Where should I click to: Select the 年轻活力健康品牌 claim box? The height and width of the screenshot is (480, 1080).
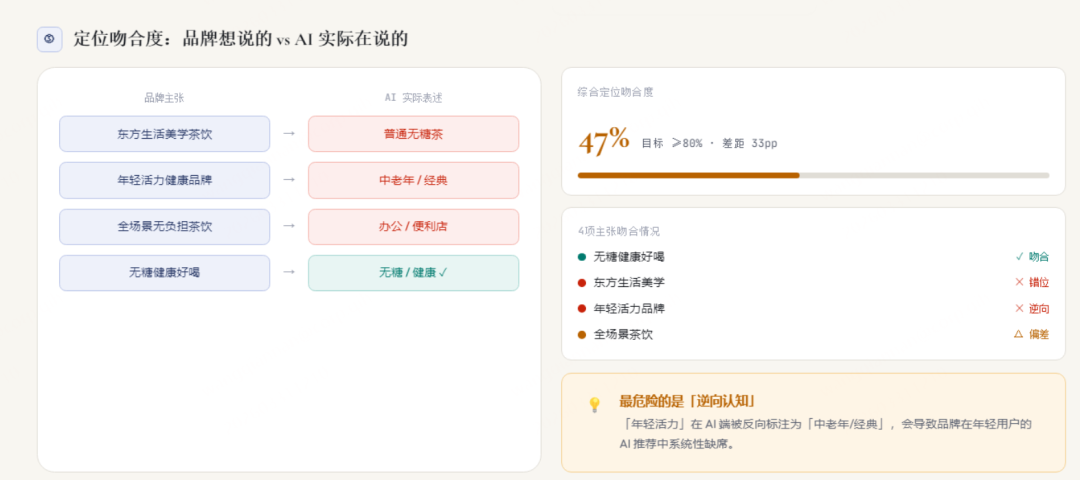pyautogui.click(x=164, y=180)
